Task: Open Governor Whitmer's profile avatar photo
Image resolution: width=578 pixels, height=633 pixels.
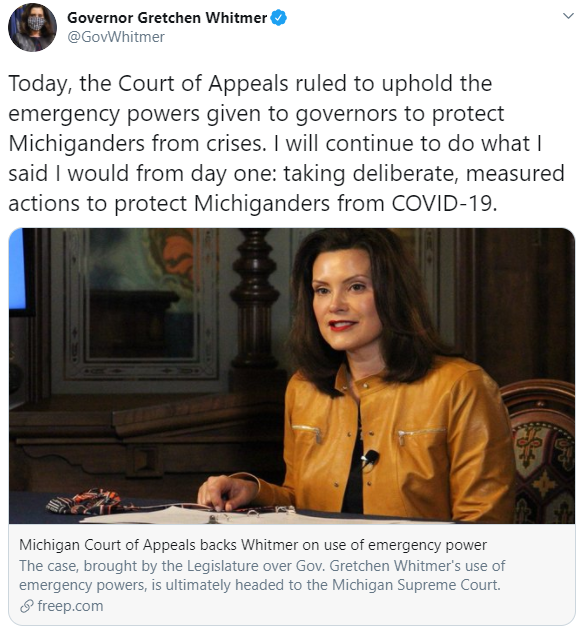Action: 32,27
